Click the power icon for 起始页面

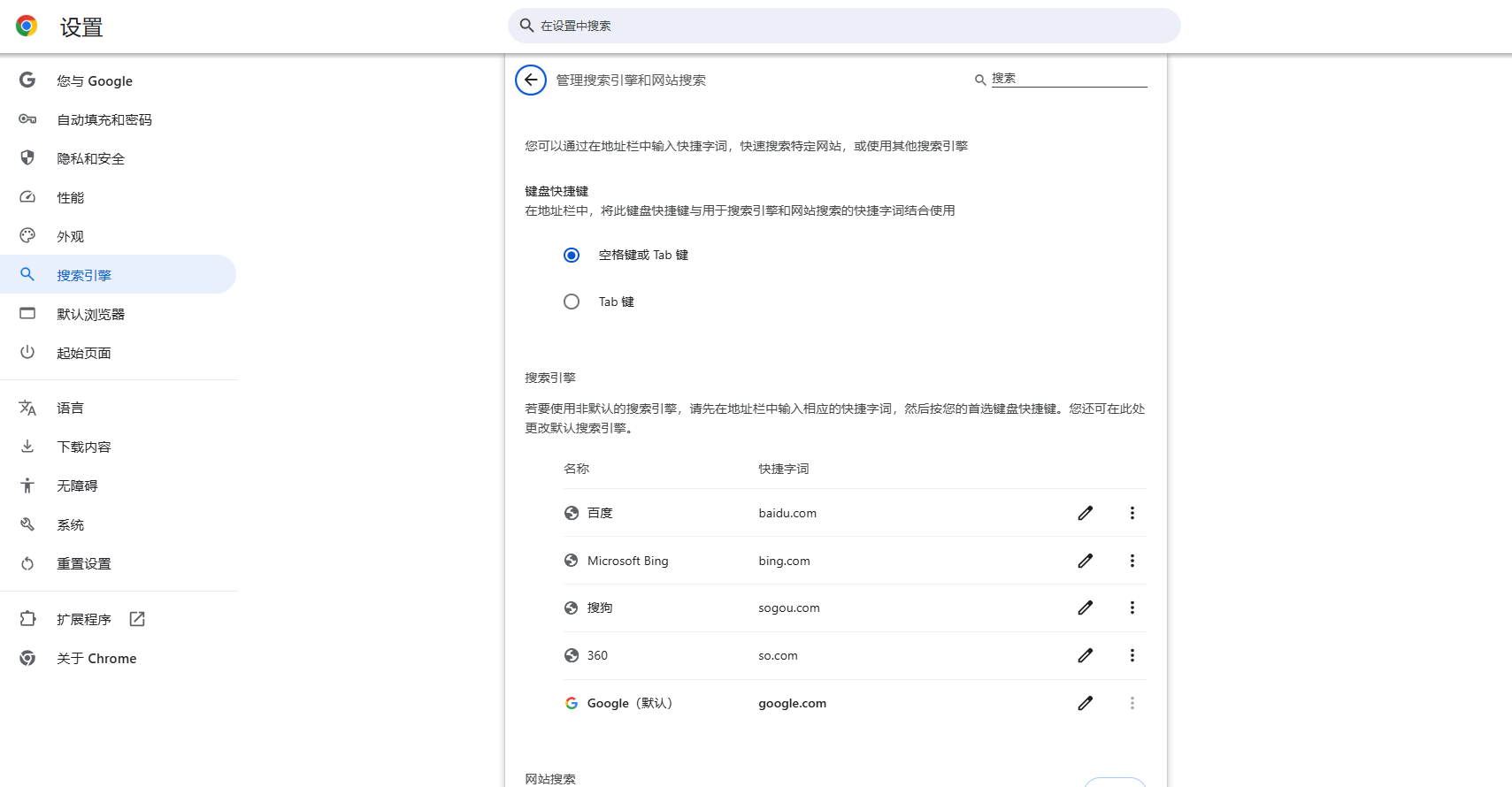(x=27, y=352)
